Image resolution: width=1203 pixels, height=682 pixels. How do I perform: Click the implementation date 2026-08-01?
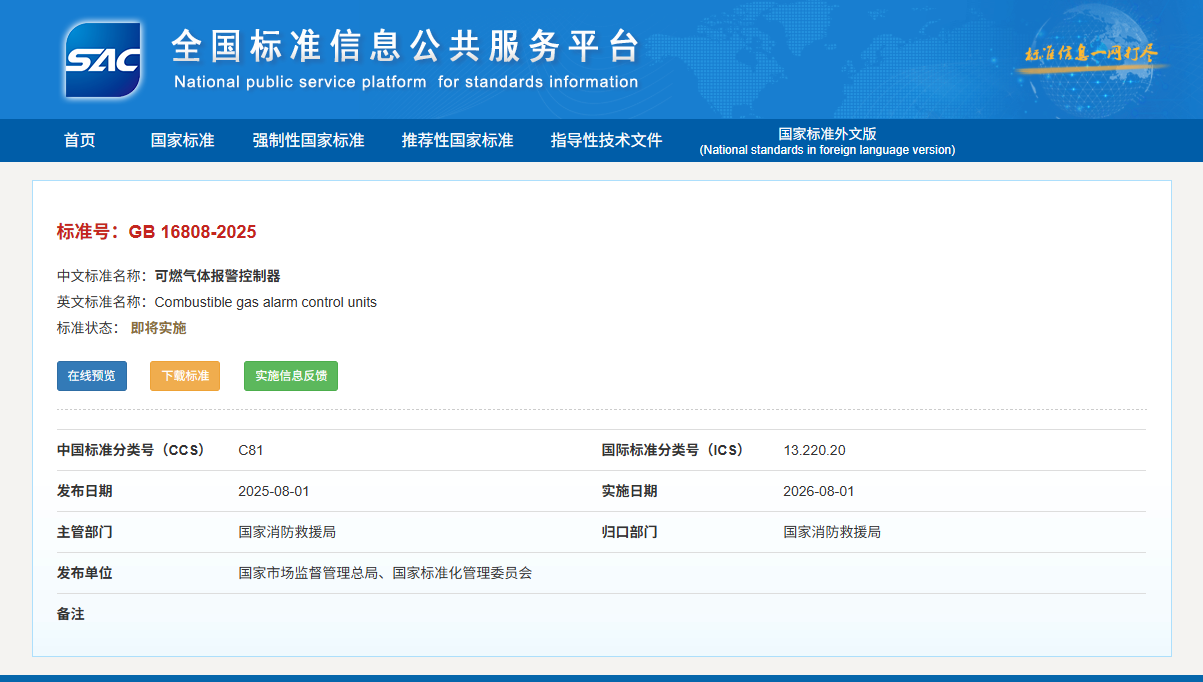pyautogui.click(x=819, y=491)
